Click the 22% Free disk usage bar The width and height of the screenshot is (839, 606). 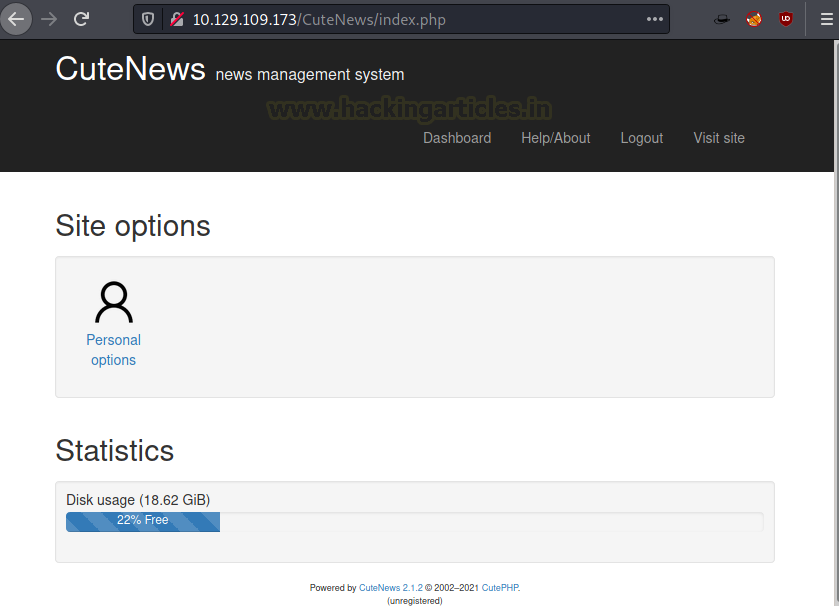(143, 521)
